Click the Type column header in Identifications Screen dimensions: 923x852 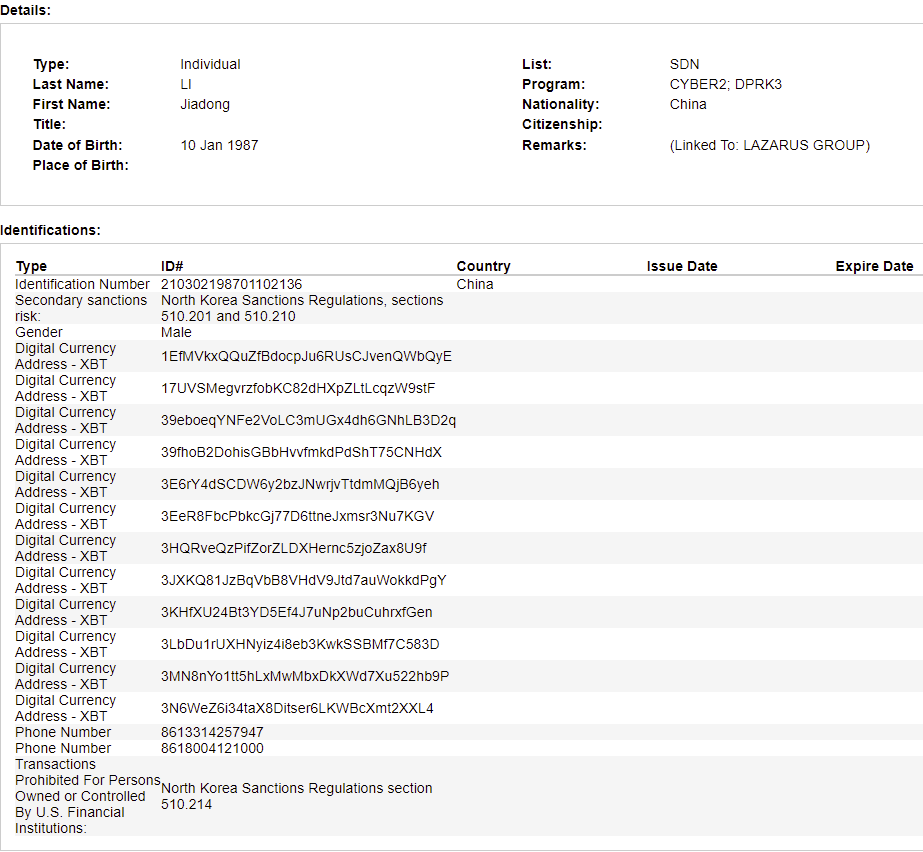coord(31,266)
